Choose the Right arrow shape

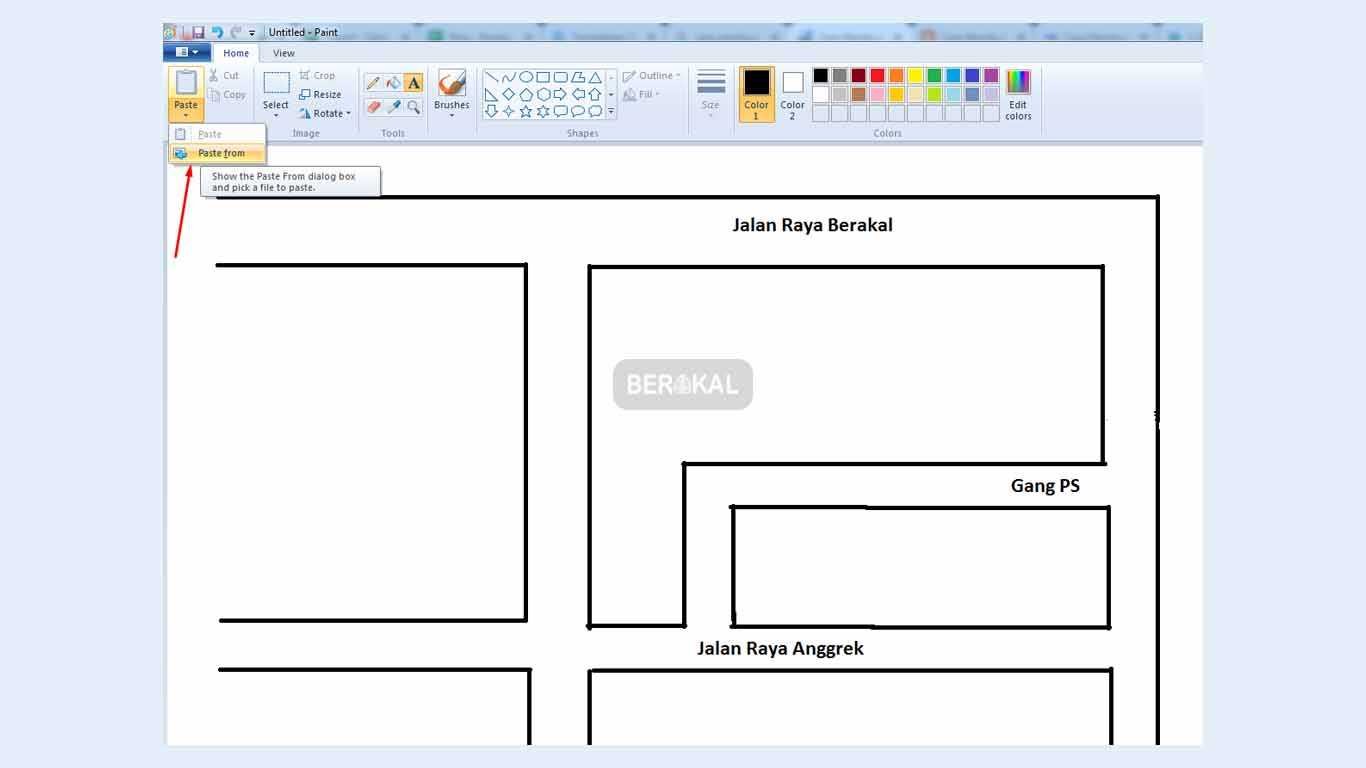coord(560,94)
